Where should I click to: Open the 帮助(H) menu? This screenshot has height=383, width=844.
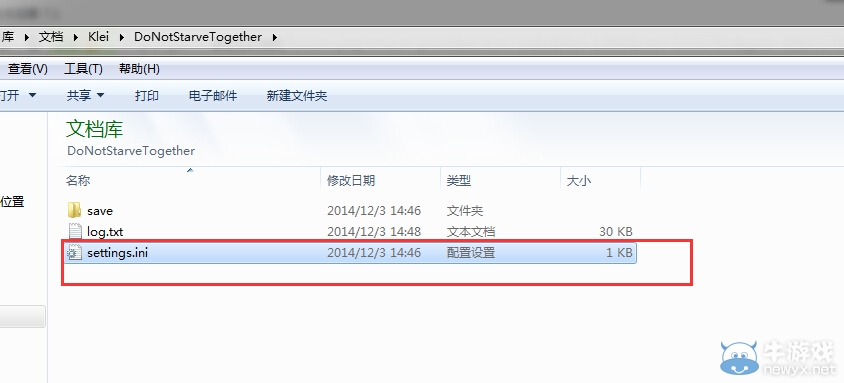(139, 69)
